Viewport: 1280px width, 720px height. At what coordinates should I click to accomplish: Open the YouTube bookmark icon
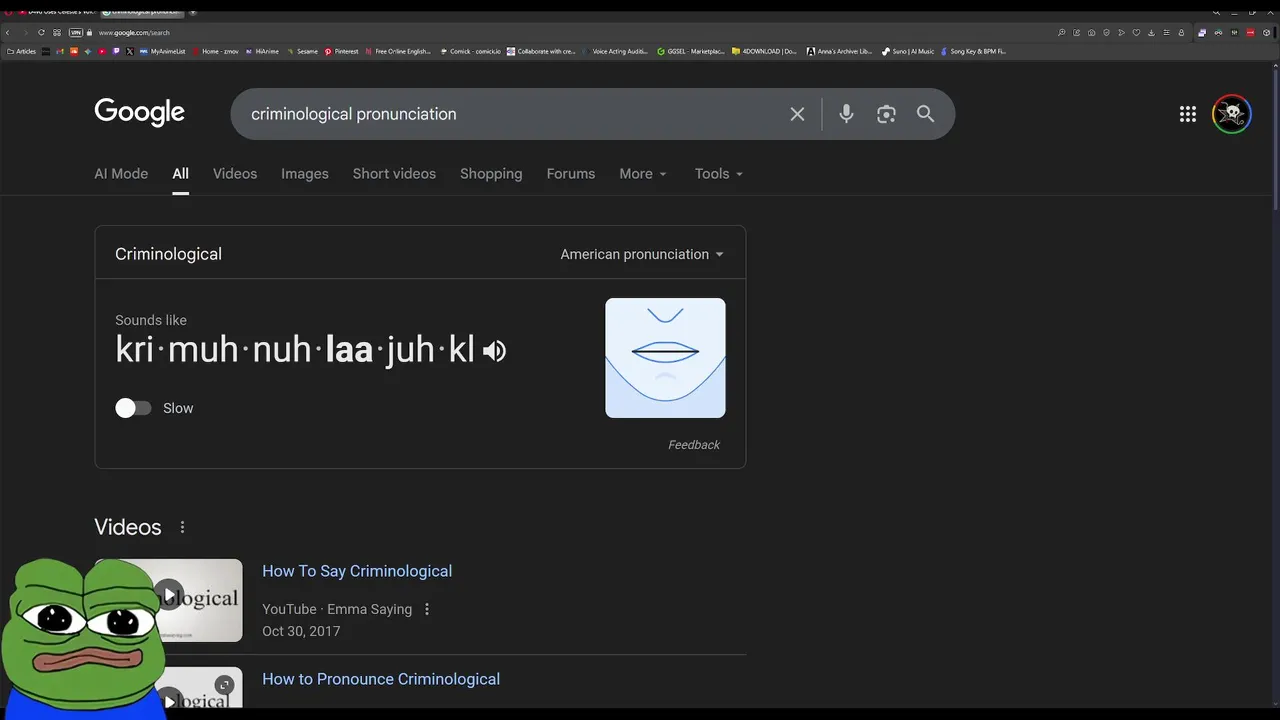[102, 51]
